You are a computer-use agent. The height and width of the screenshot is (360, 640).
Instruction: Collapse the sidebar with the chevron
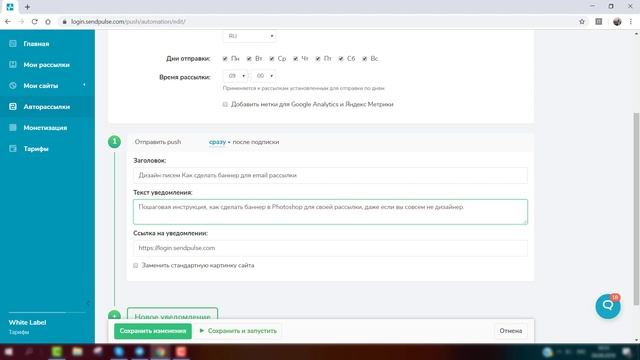point(88,303)
